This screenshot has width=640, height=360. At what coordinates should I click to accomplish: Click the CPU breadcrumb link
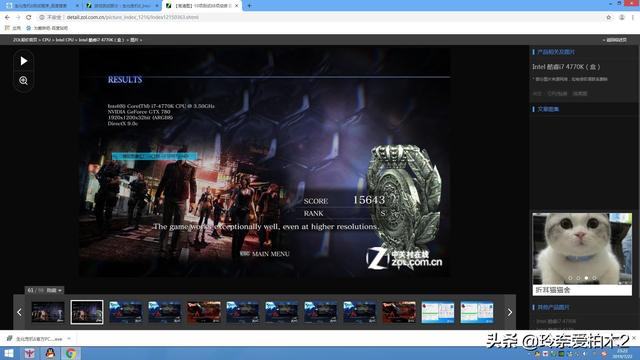[46, 40]
